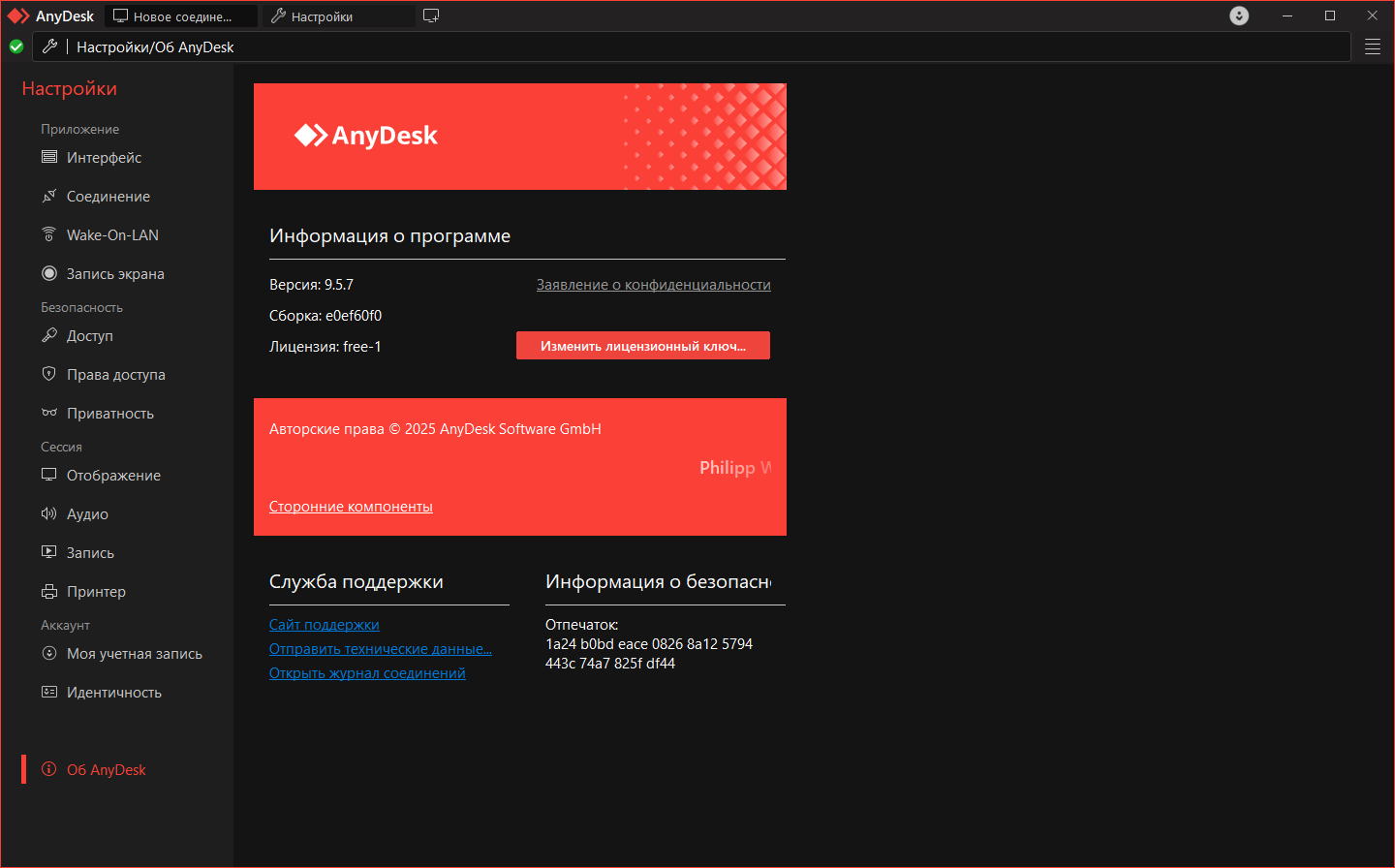Click Изменить лицензионный ключ button
The width and height of the screenshot is (1395, 868).
pyautogui.click(x=643, y=346)
